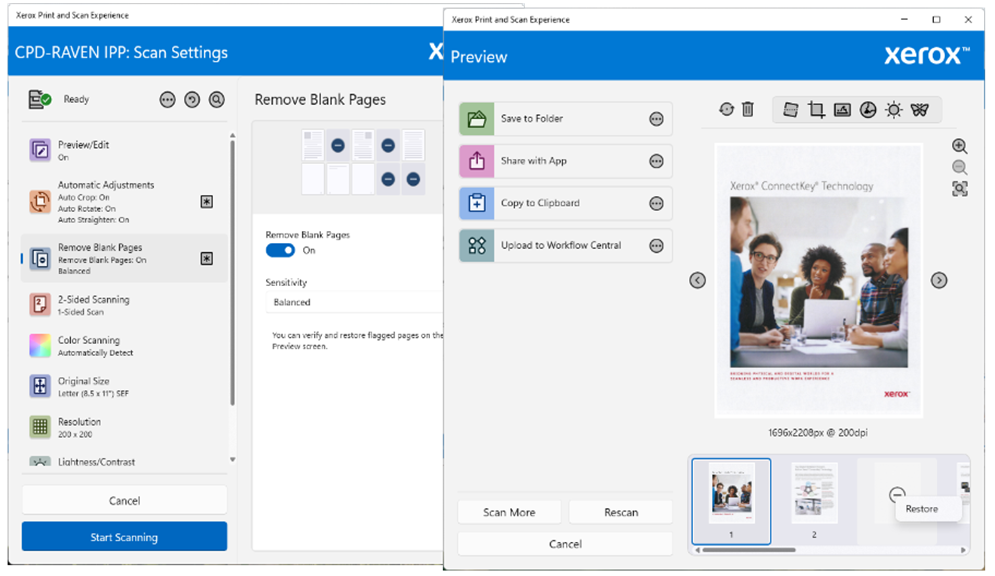Select the crop tool icon
This screenshot has height=576, width=995.
tap(816, 110)
